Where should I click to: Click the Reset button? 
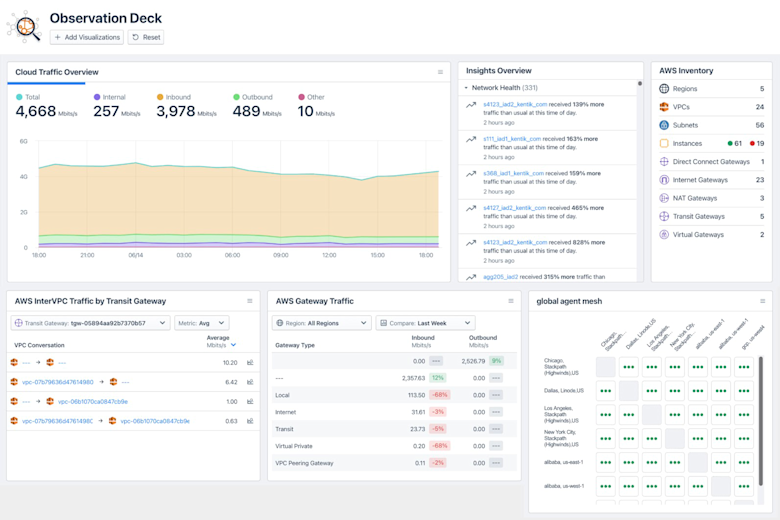point(146,37)
